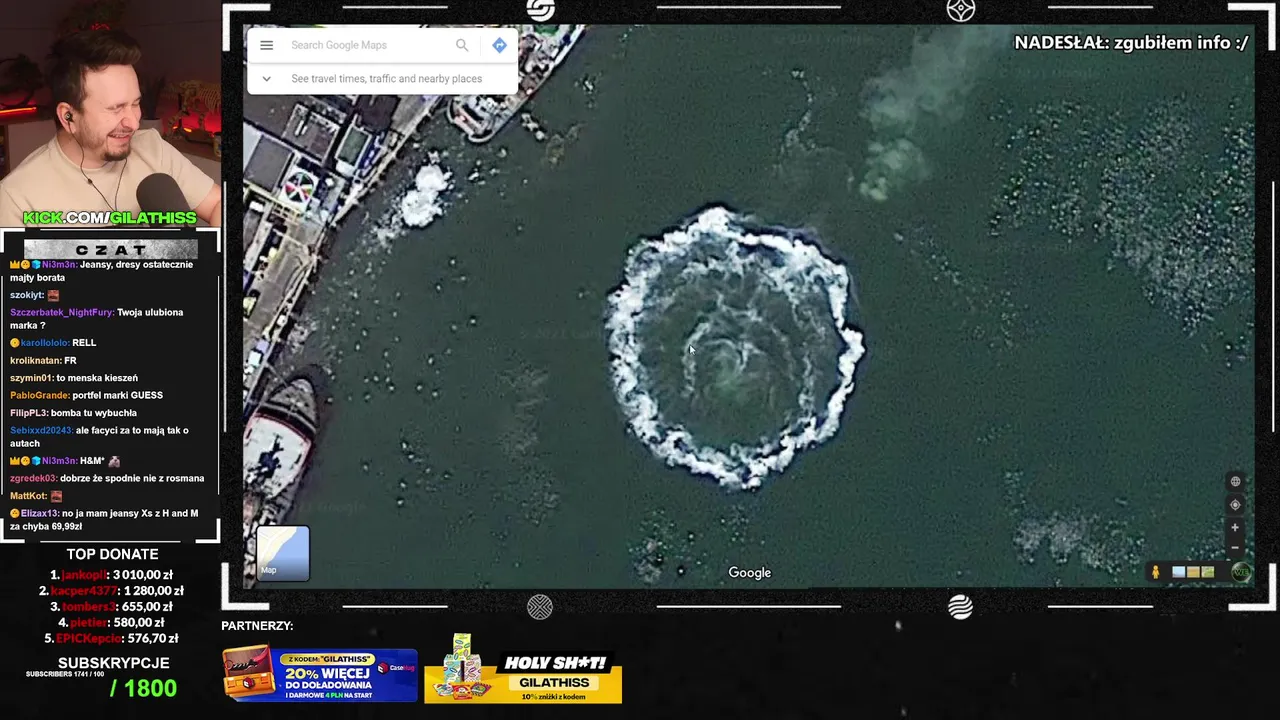Open the 20% WIĘCEJ partner banner
This screenshot has width=1280, height=720.
(320, 675)
